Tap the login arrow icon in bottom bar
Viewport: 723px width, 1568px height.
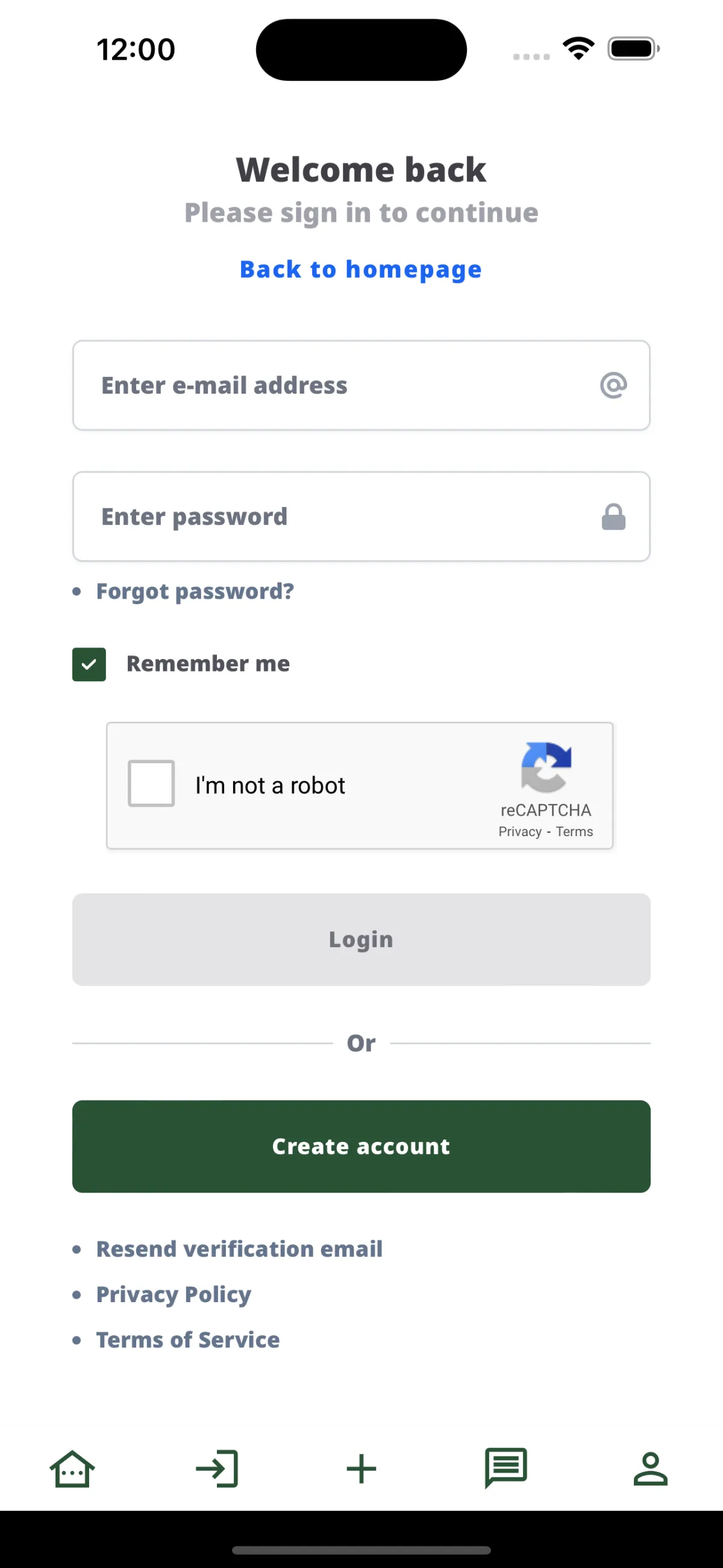coord(217,1469)
